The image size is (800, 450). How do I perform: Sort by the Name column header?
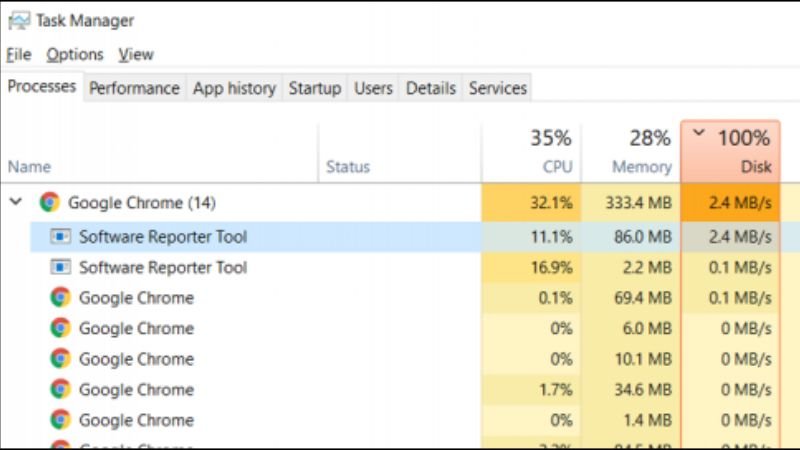click(159, 153)
